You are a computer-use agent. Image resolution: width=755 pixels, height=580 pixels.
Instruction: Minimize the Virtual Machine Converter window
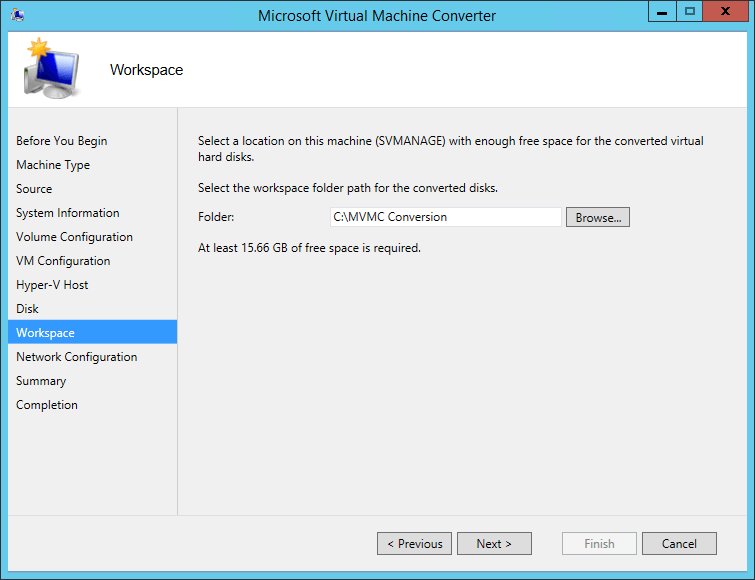point(662,11)
